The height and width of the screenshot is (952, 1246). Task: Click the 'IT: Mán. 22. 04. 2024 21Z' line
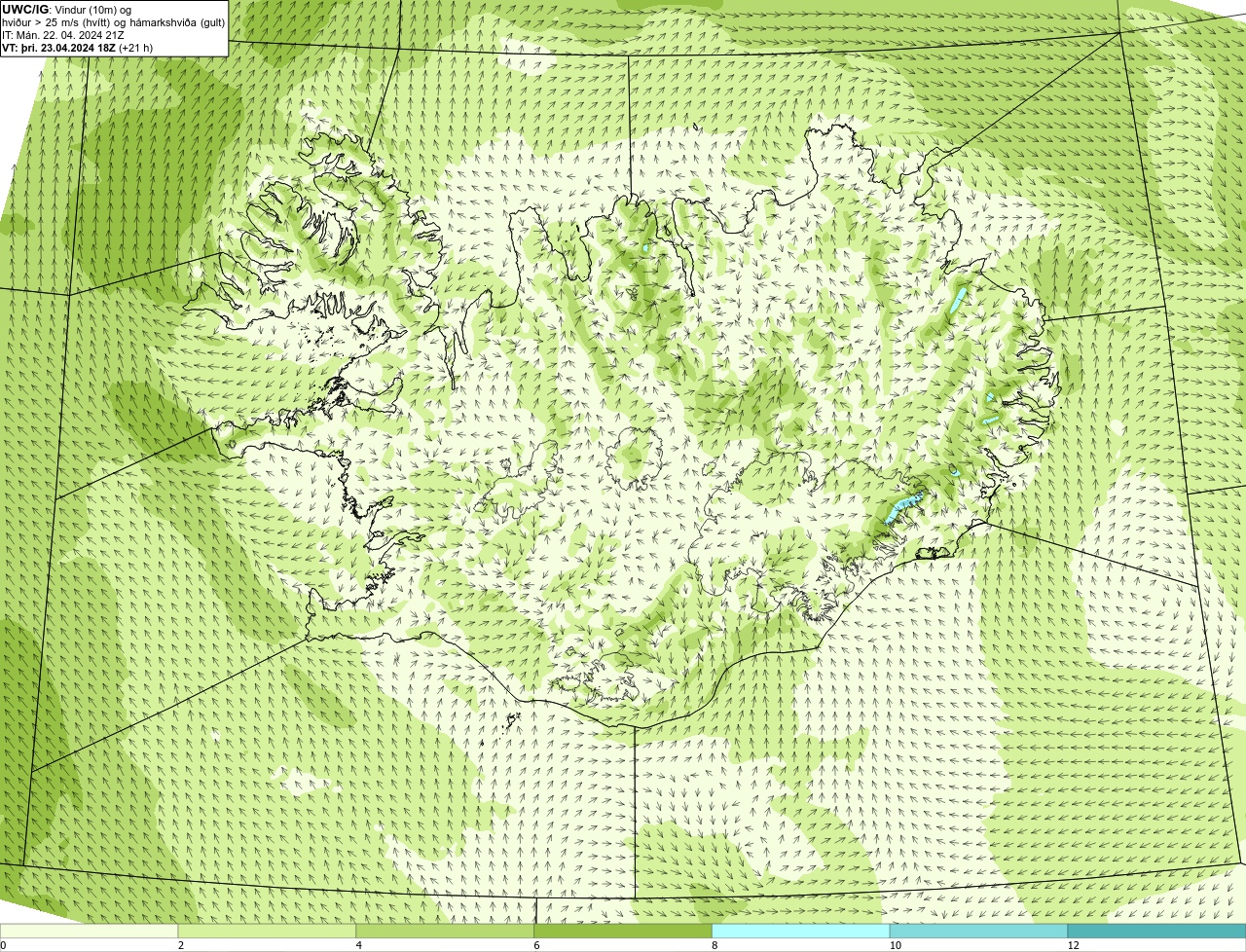coord(63,35)
